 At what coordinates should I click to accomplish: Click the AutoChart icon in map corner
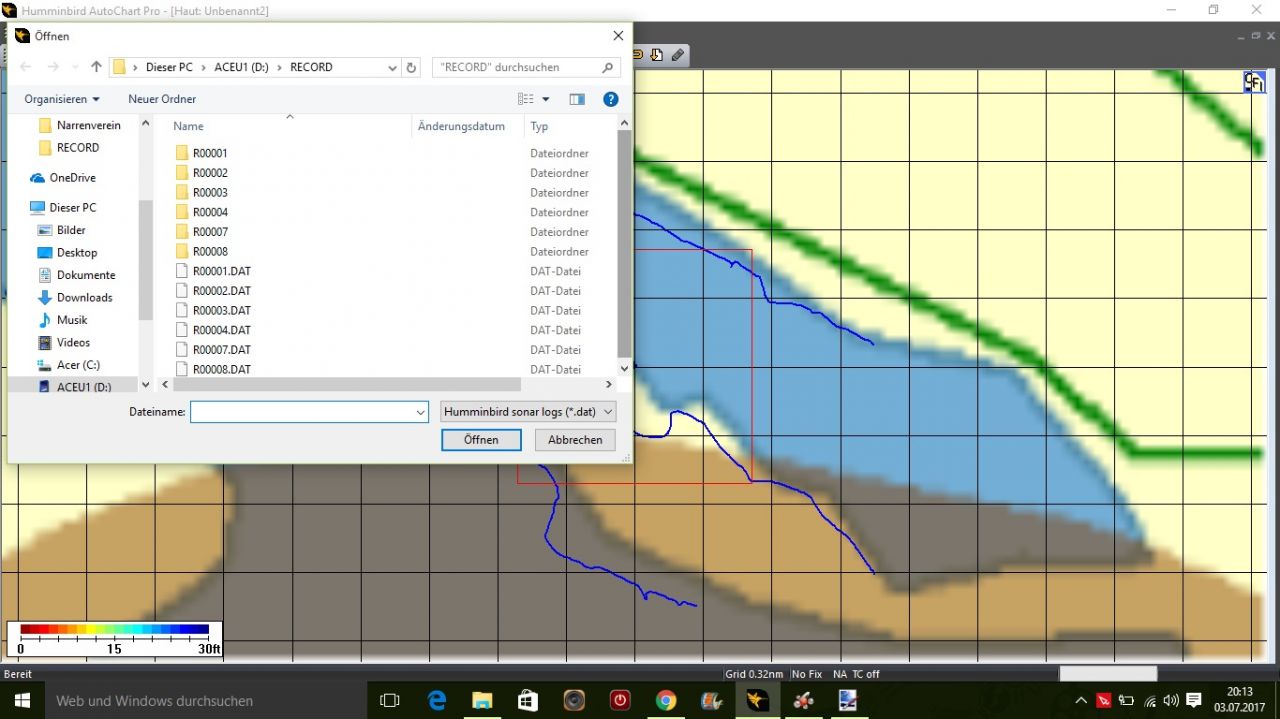coord(1254,82)
